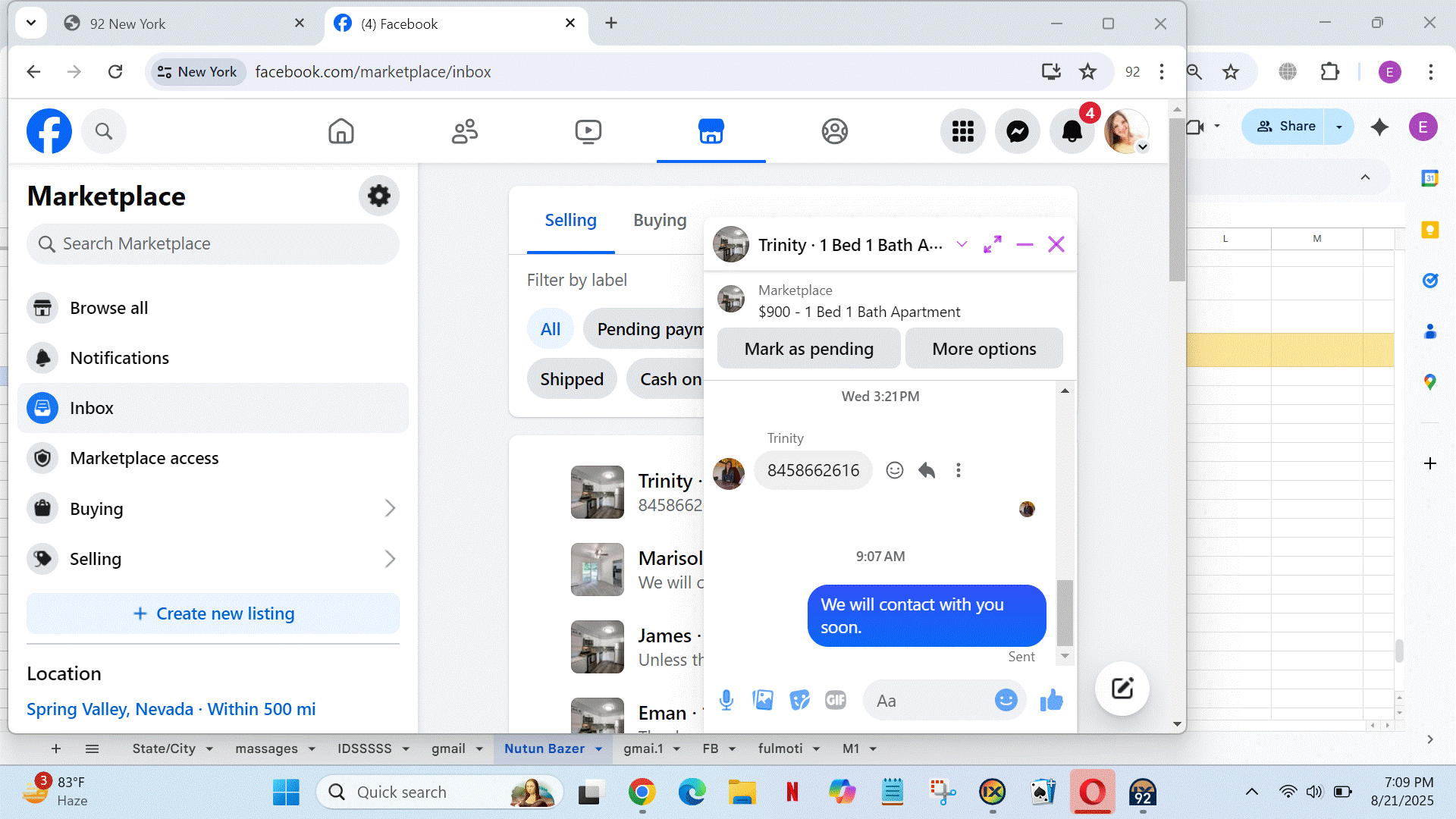Open Marketplace settings gear
The image size is (1456, 819).
[x=378, y=196]
